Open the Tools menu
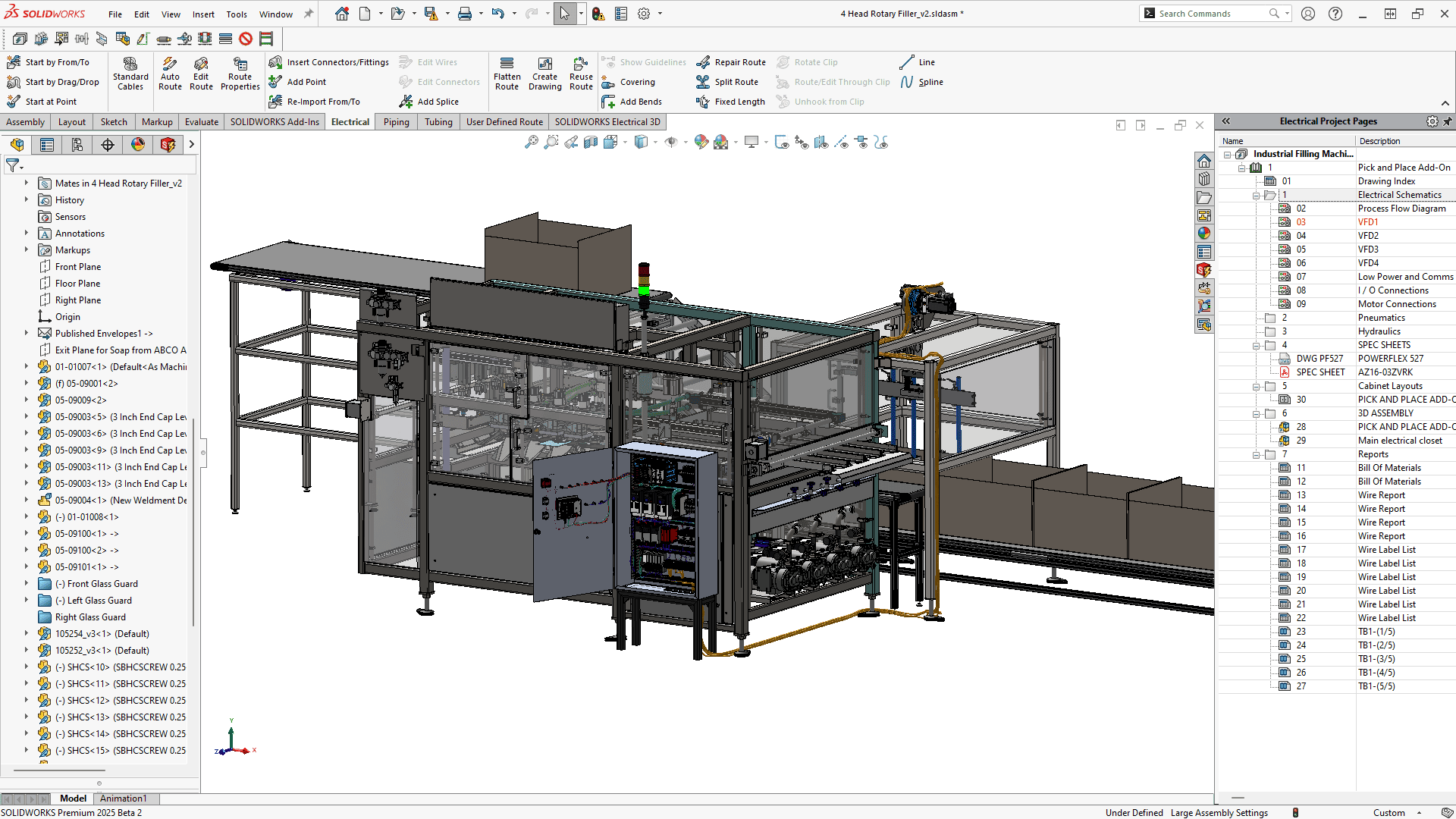 pyautogui.click(x=237, y=14)
